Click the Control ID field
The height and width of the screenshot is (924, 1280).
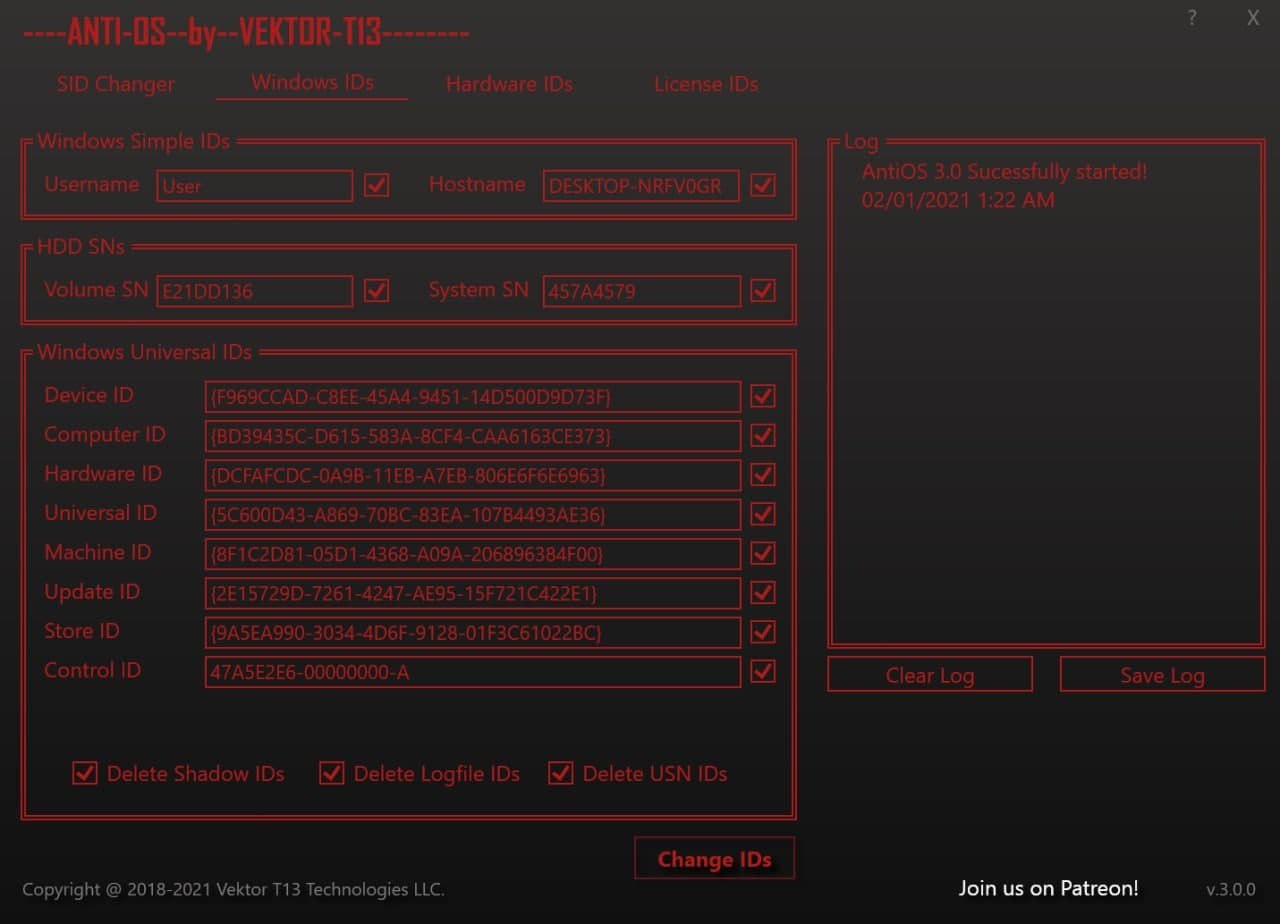pos(473,672)
